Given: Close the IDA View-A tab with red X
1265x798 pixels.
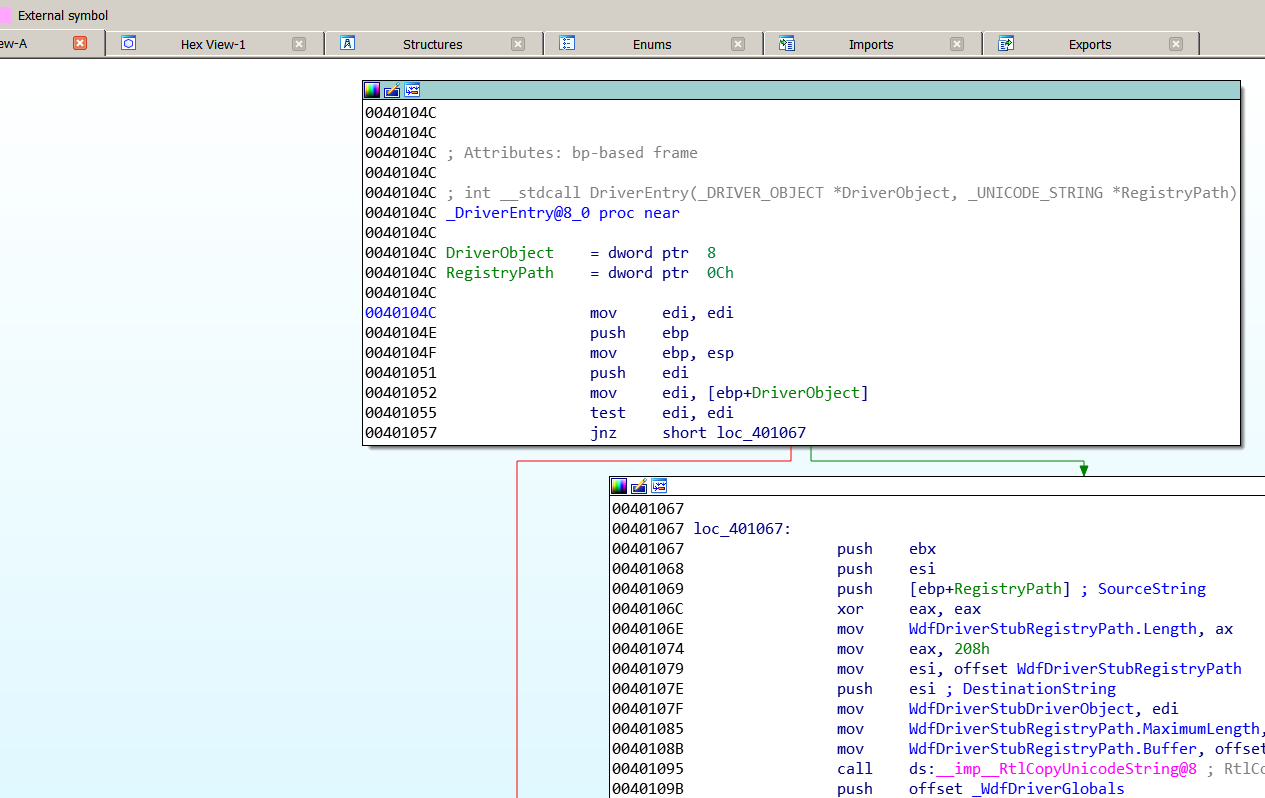Looking at the screenshot, I should coord(80,43).
